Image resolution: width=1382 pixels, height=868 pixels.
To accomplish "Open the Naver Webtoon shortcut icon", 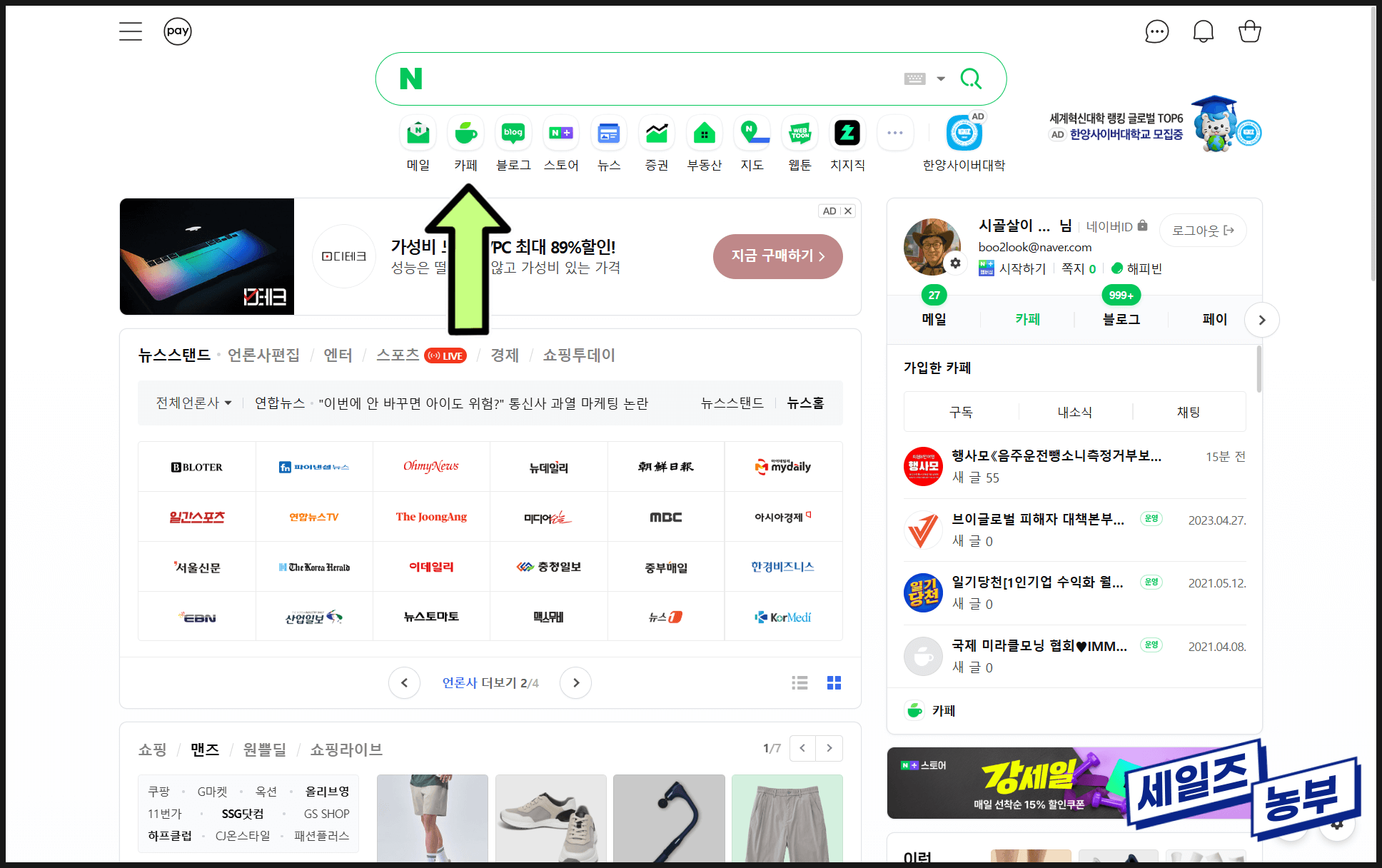I will (800, 133).
